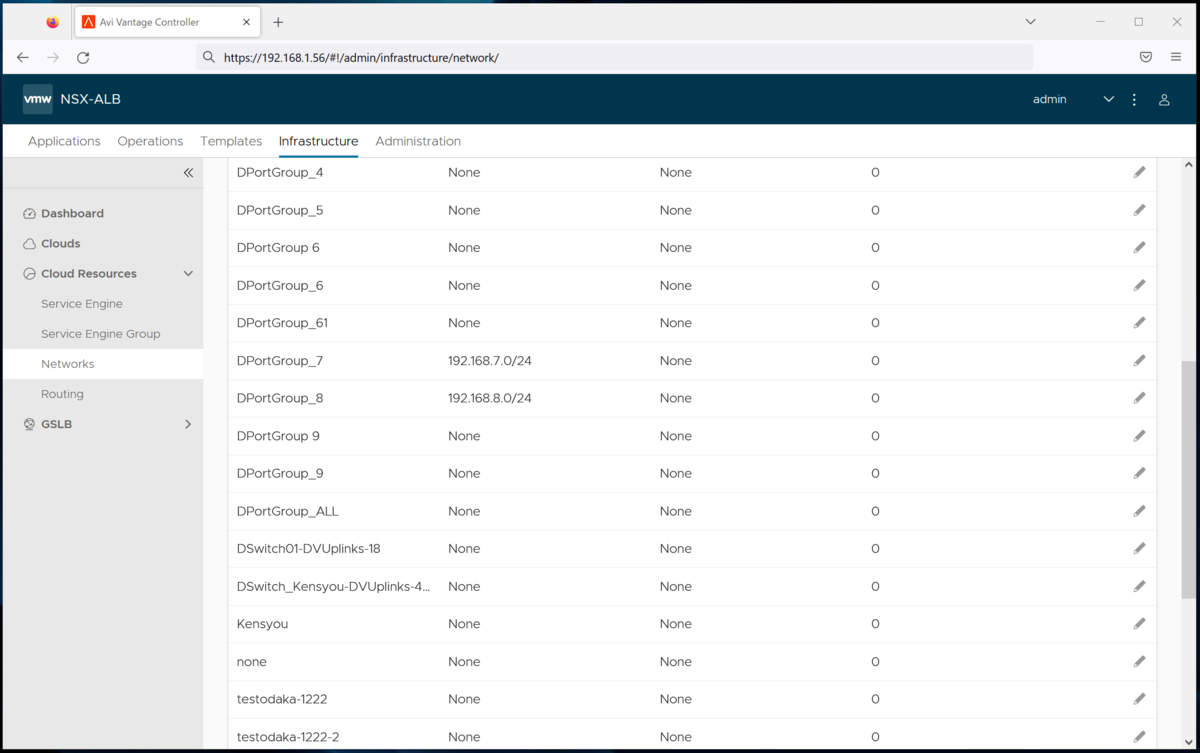This screenshot has height=753, width=1200.
Task: Open Clouds in the sidebar
Action: click(x=60, y=243)
